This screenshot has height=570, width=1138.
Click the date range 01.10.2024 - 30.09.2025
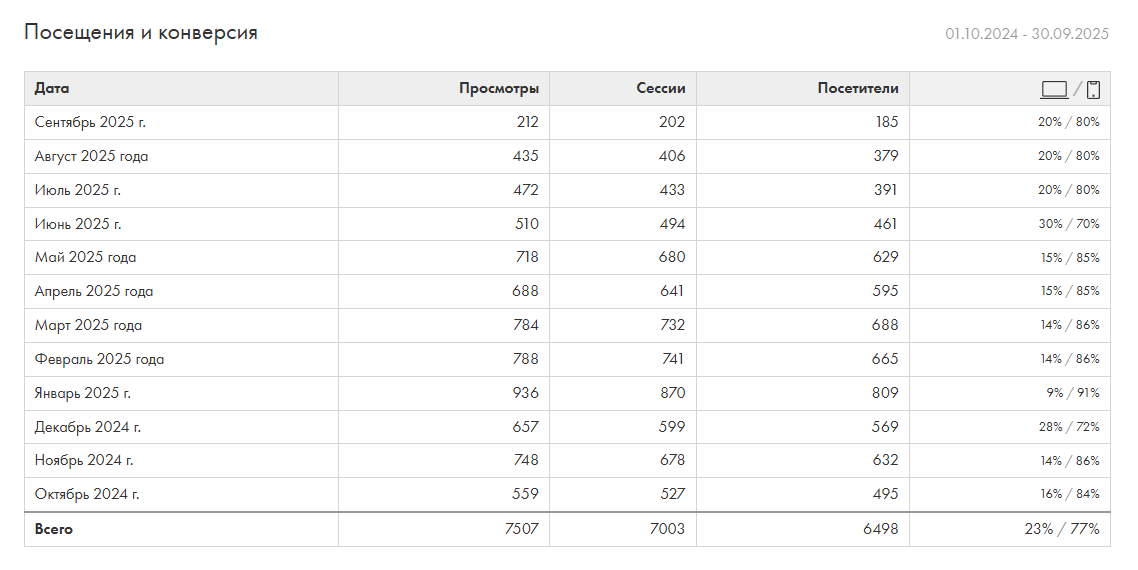(1027, 33)
